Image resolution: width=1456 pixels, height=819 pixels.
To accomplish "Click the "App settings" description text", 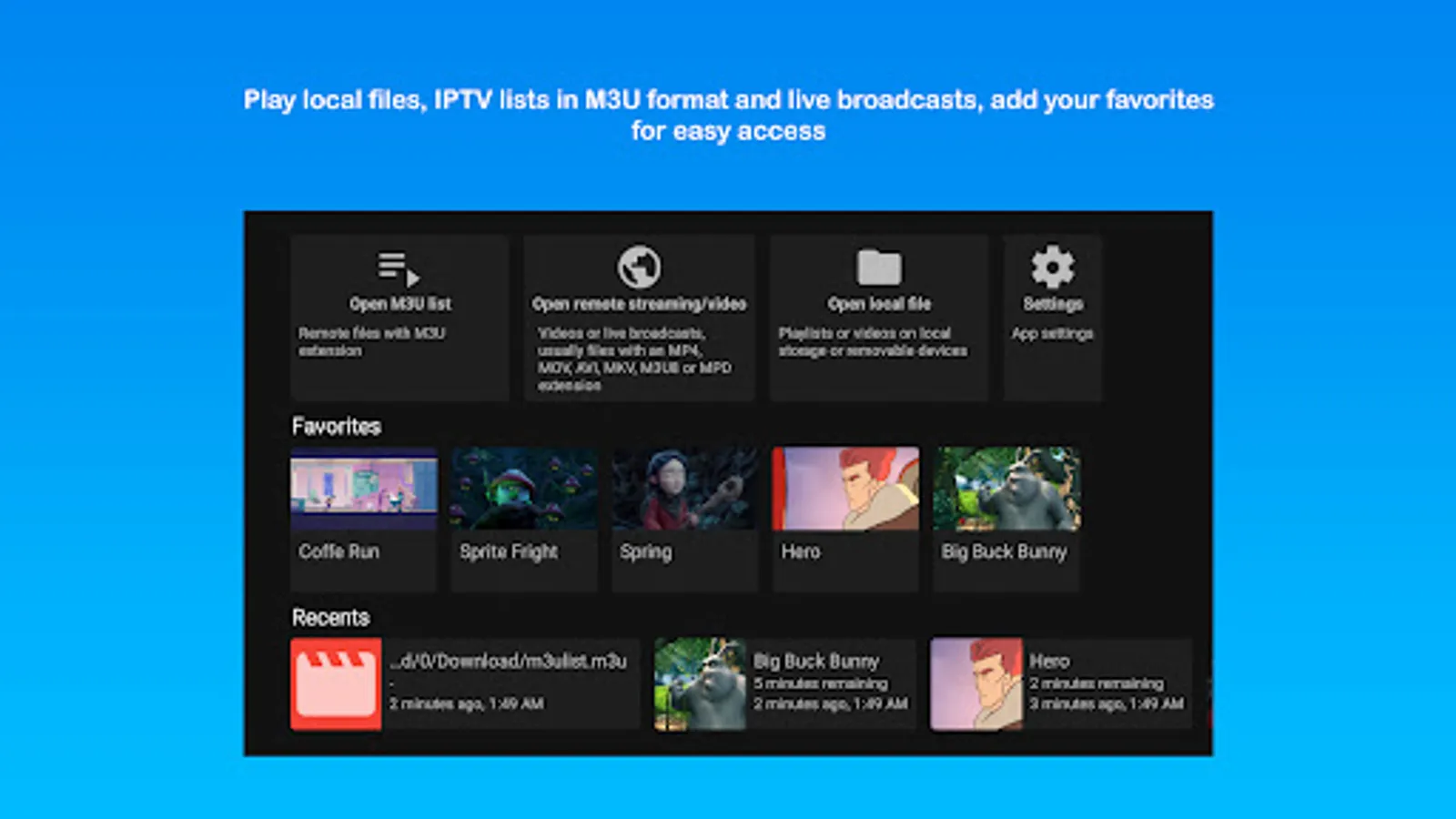I will coord(1052,334).
